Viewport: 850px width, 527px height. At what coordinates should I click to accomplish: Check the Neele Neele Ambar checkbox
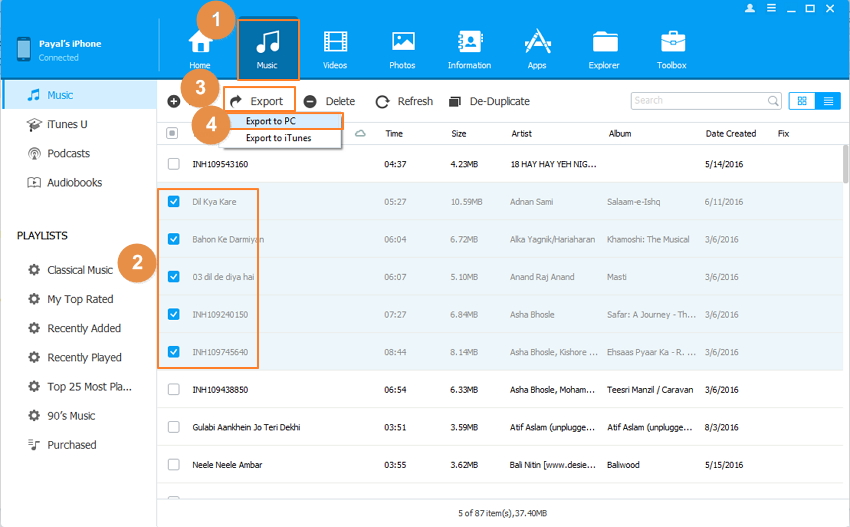174,465
